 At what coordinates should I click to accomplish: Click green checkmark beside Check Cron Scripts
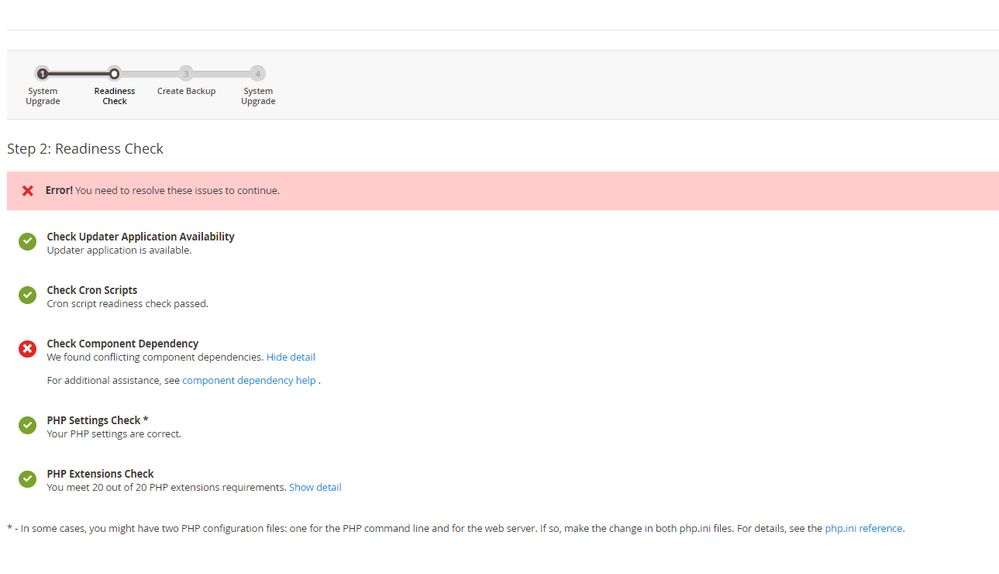pos(28,295)
